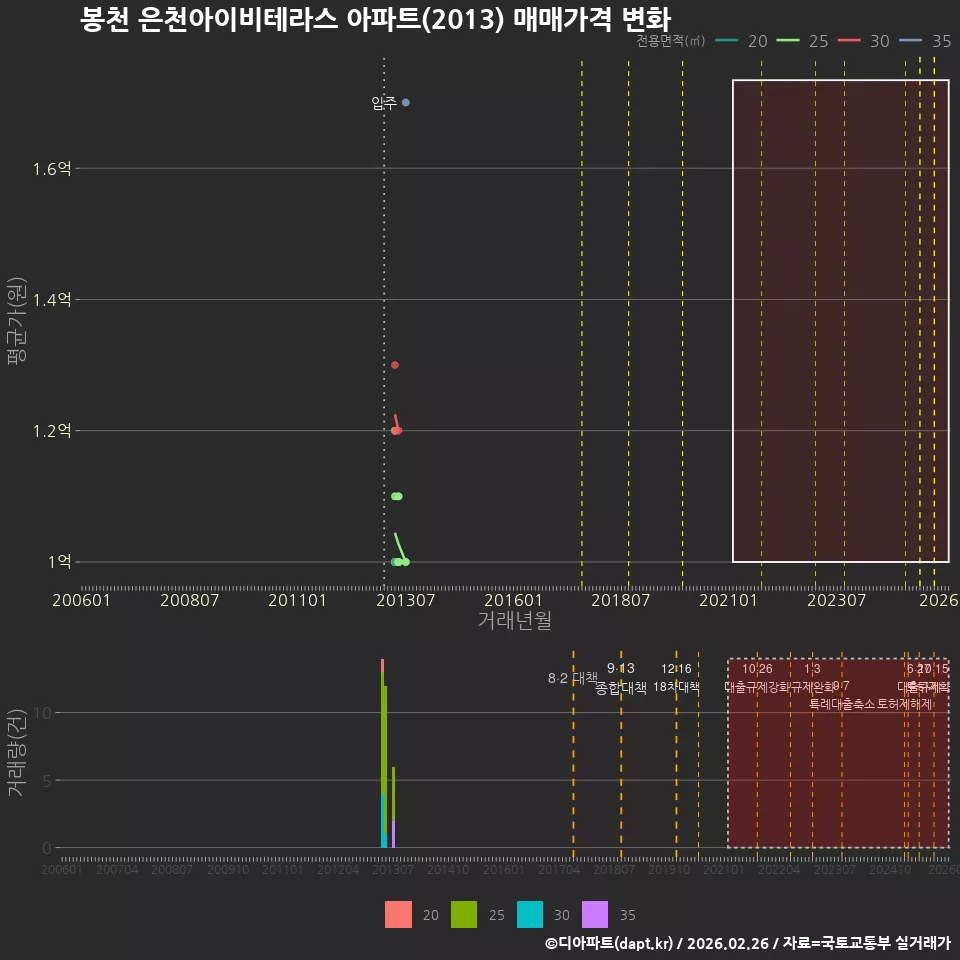960x960 pixels.
Task: Click 202410 on the volume chart x-axis
Action: coord(890,869)
